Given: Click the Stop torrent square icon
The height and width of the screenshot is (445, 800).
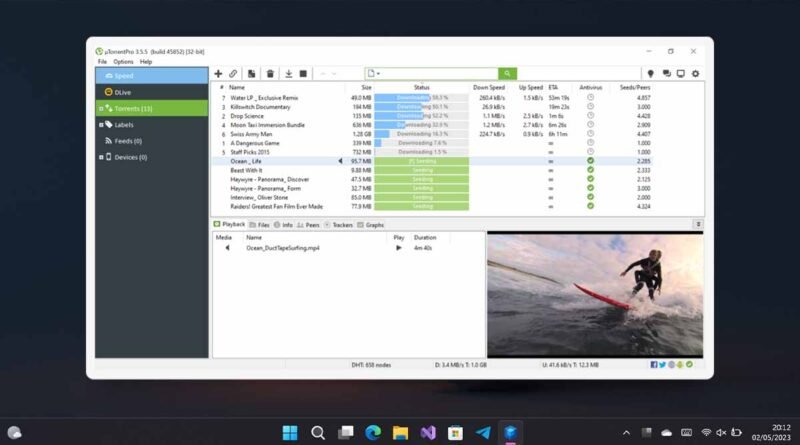Looking at the screenshot, I should tap(303, 73).
